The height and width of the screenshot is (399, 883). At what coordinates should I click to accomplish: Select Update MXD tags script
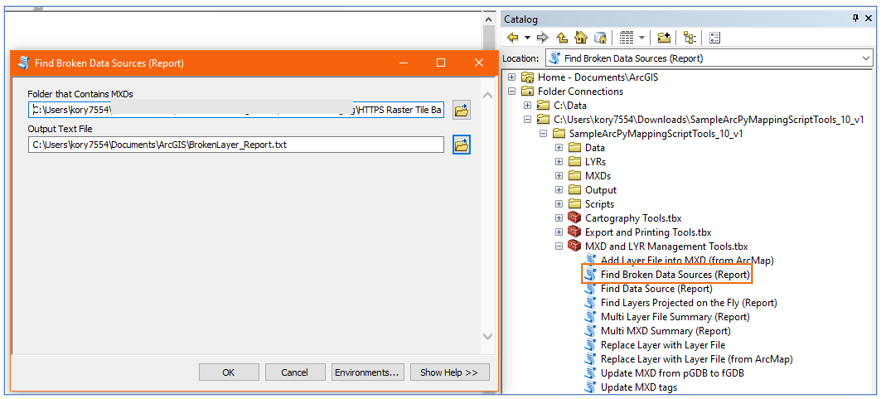639,387
